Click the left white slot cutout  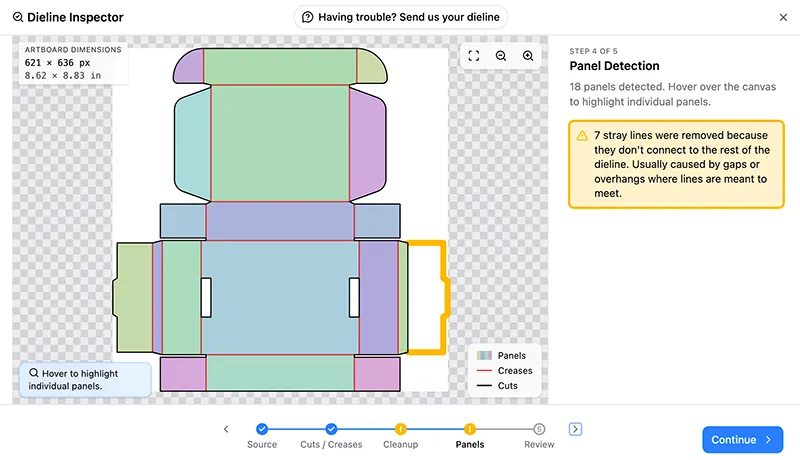tap(206, 297)
